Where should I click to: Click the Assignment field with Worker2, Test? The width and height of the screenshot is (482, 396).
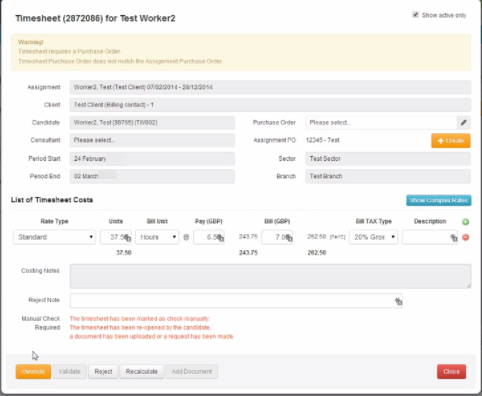click(x=270, y=87)
